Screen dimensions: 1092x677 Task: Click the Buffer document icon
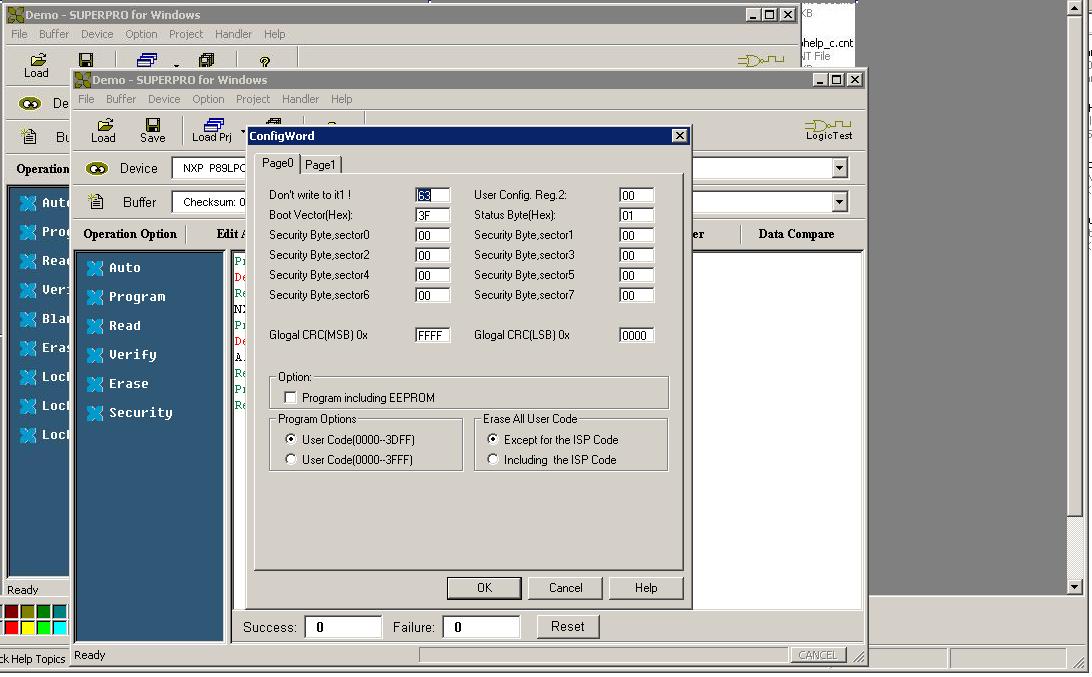point(97,202)
